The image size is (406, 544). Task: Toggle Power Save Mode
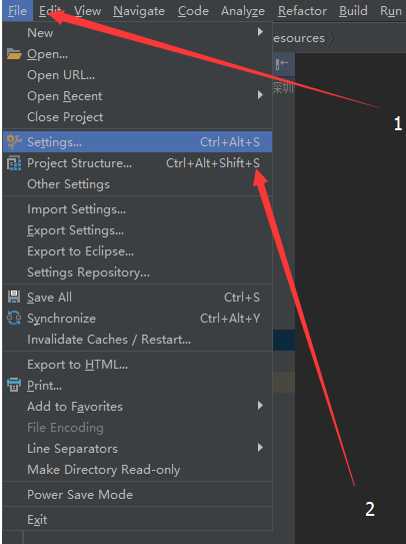[80, 494]
